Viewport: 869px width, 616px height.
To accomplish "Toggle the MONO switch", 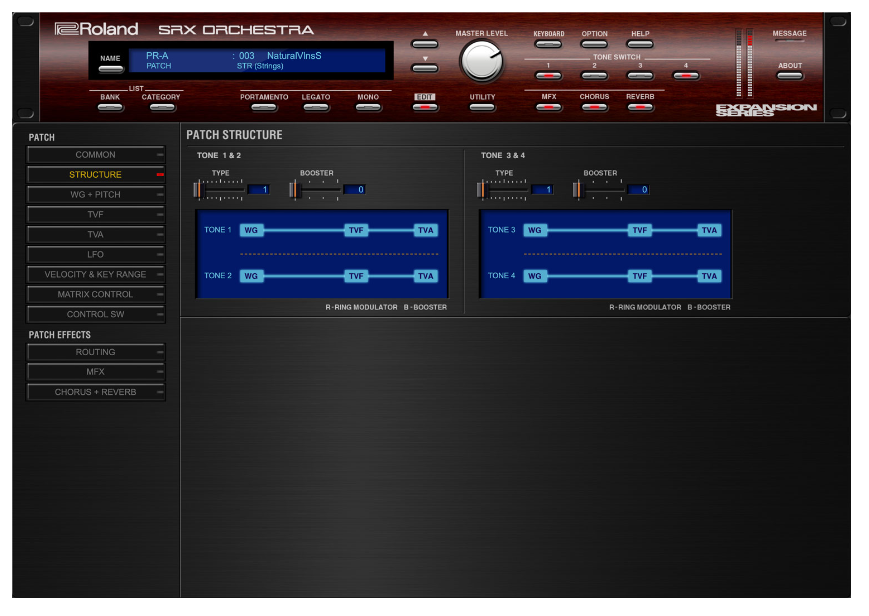I will tap(368, 108).
